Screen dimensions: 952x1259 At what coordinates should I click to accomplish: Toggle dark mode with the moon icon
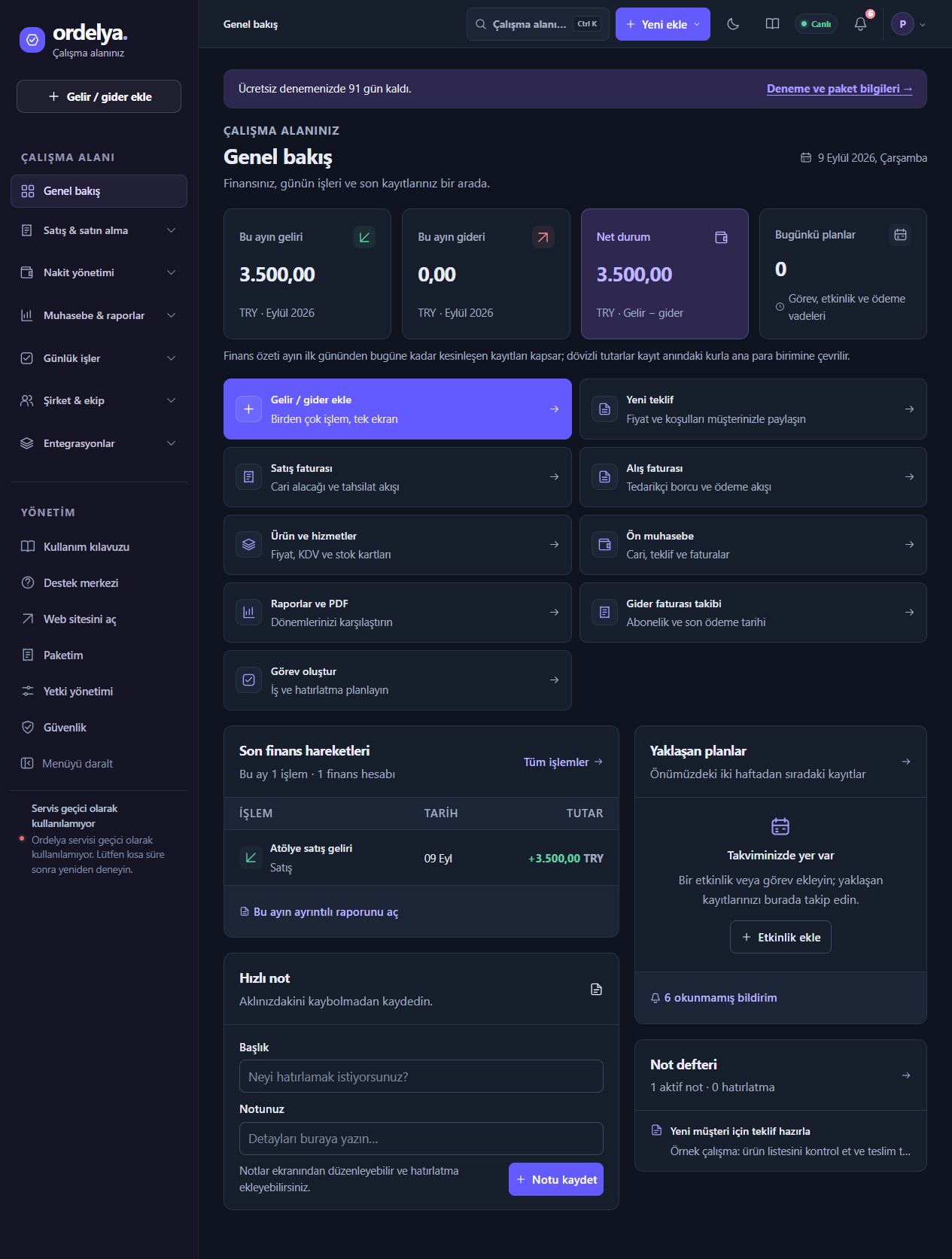733,24
